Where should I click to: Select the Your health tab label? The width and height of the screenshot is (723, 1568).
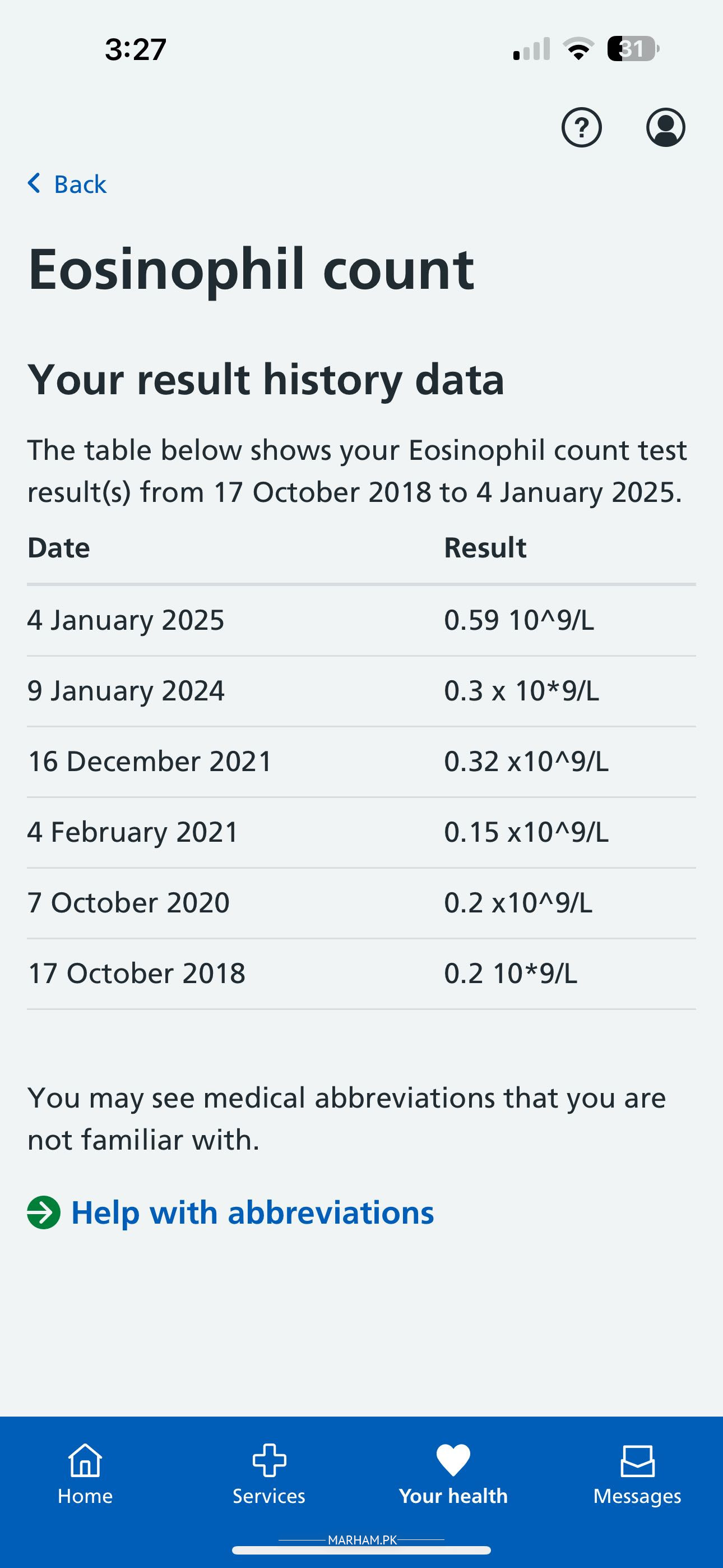click(453, 1496)
